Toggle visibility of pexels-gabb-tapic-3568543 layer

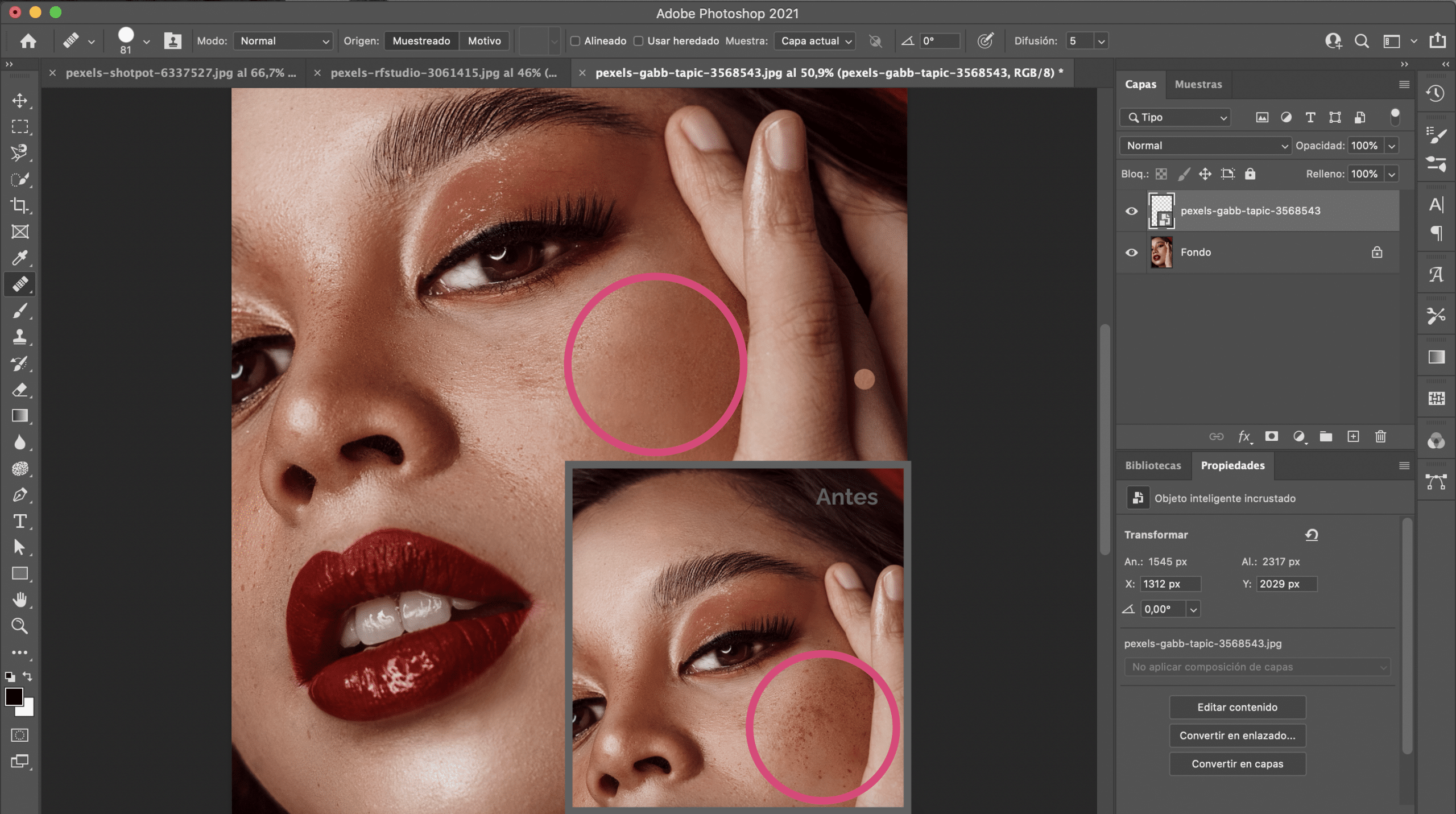point(1133,210)
